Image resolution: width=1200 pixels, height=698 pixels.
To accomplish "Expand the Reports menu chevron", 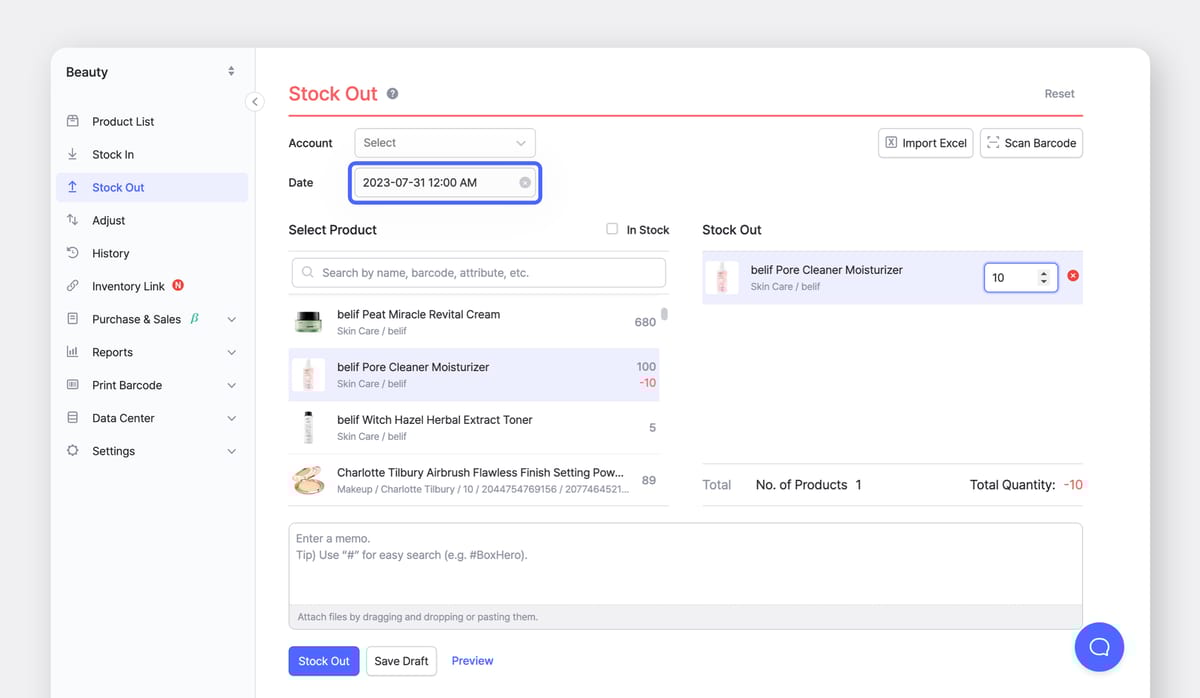I will (x=229, y=352).
